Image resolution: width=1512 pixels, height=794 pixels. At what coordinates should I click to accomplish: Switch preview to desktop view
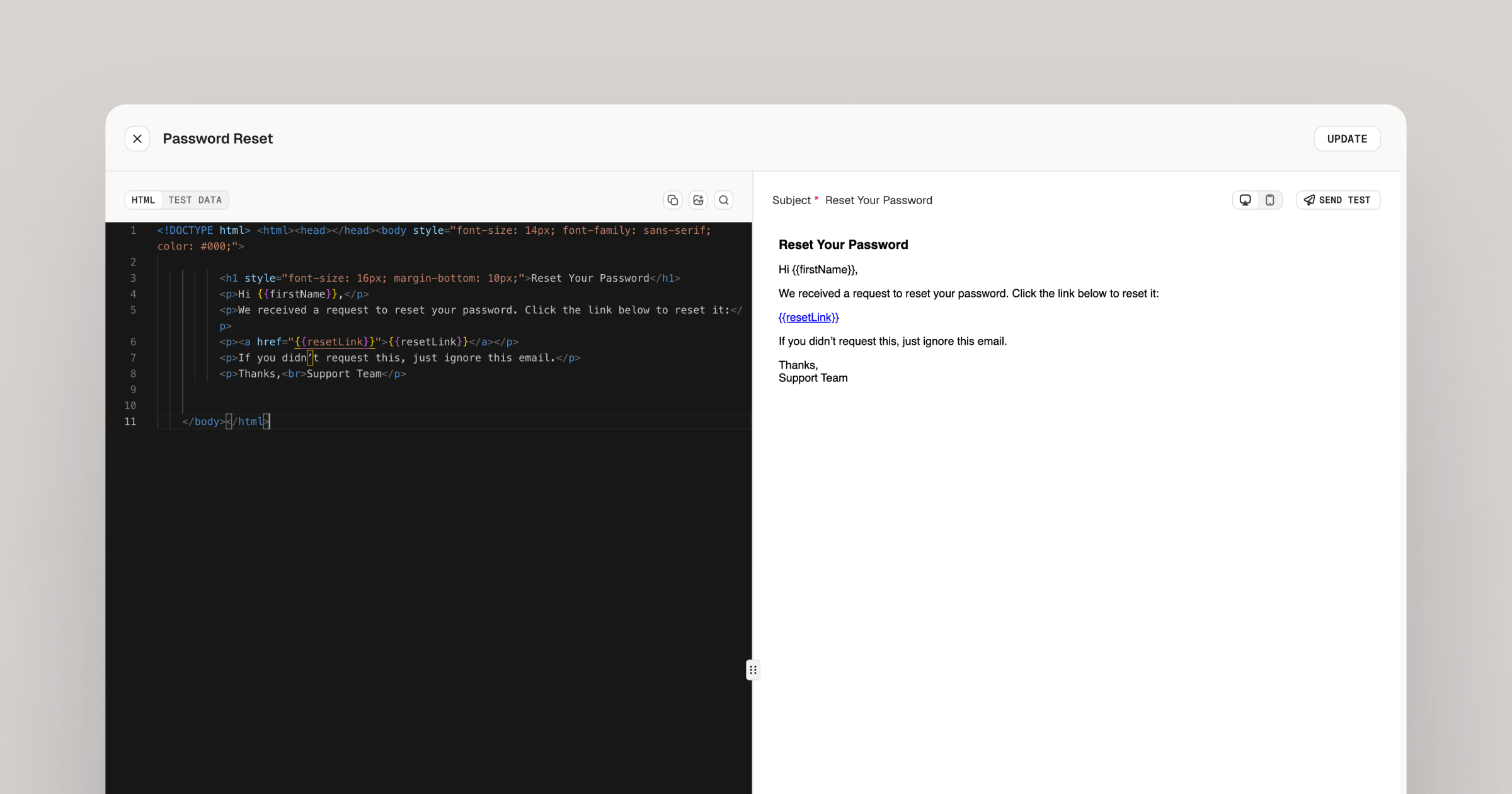[1245, 200]
